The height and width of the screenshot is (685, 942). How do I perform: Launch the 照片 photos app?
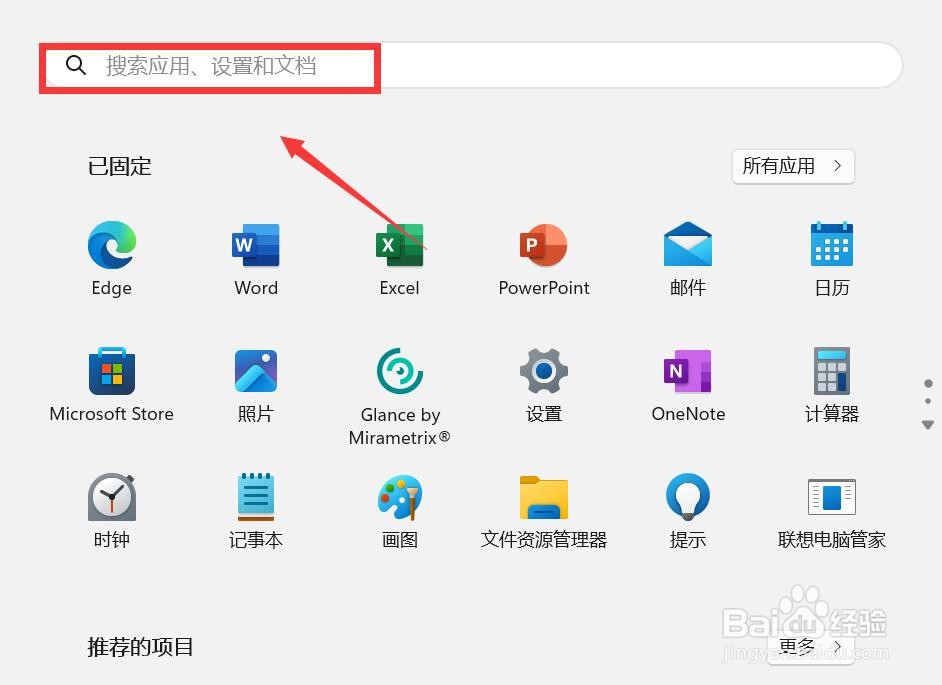pos(256,385)
